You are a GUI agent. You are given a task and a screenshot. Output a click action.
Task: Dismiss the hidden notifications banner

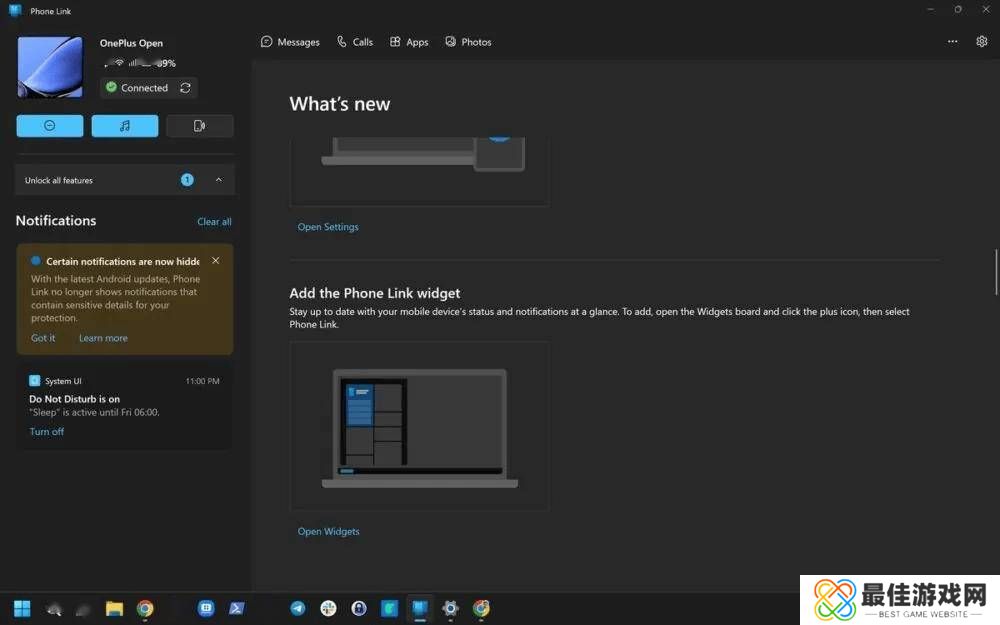[216, 261]
